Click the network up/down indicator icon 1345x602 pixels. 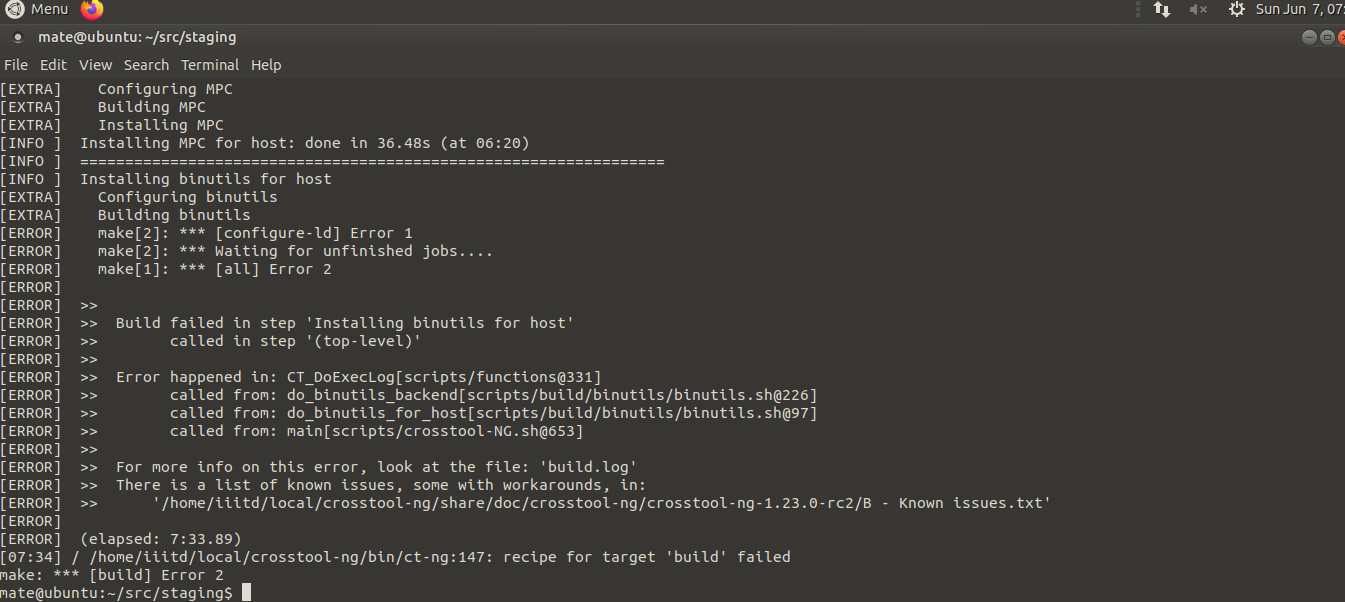coord(1160,10)
